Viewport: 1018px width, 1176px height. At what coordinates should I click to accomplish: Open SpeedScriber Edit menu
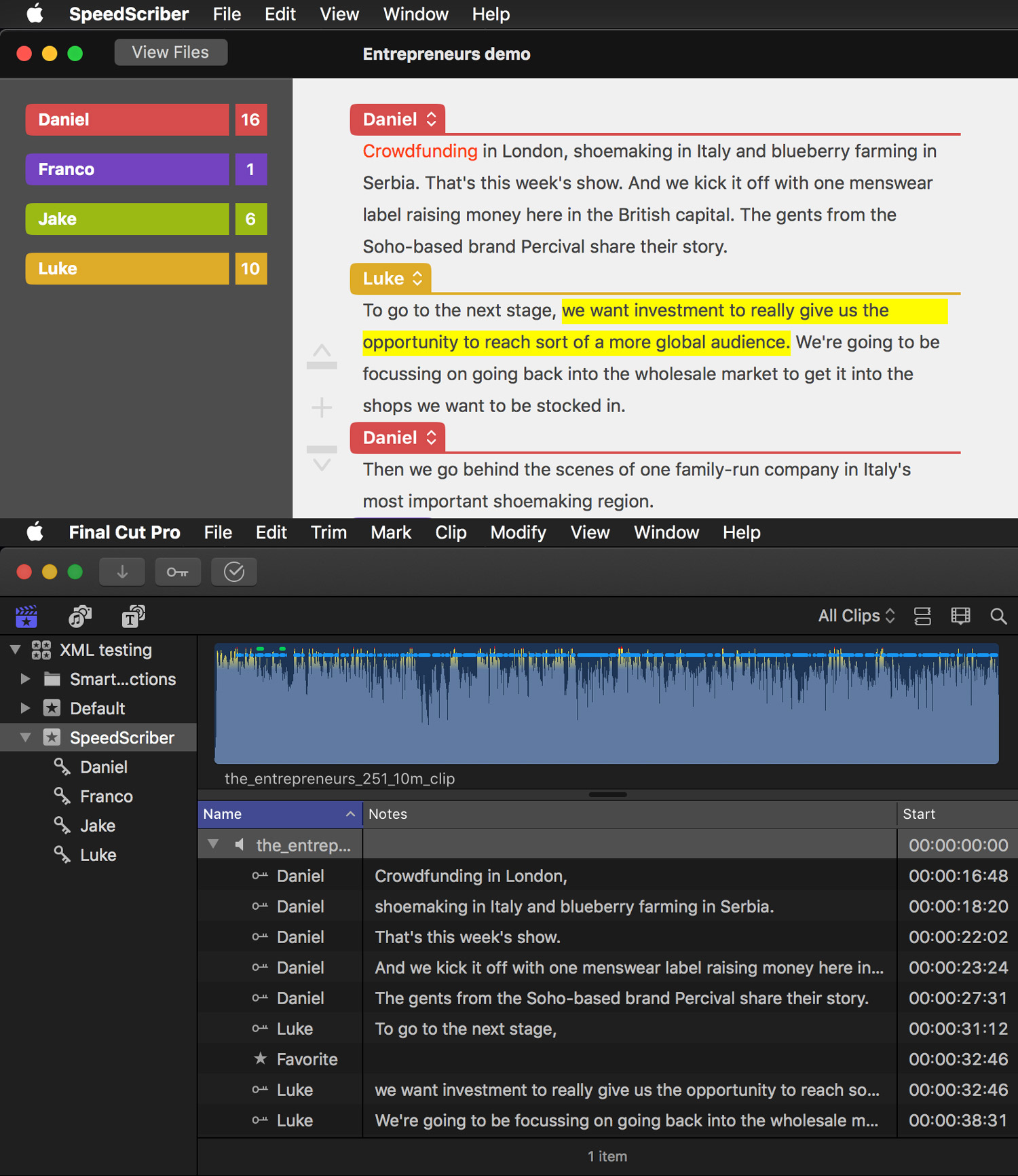point(280,14)
